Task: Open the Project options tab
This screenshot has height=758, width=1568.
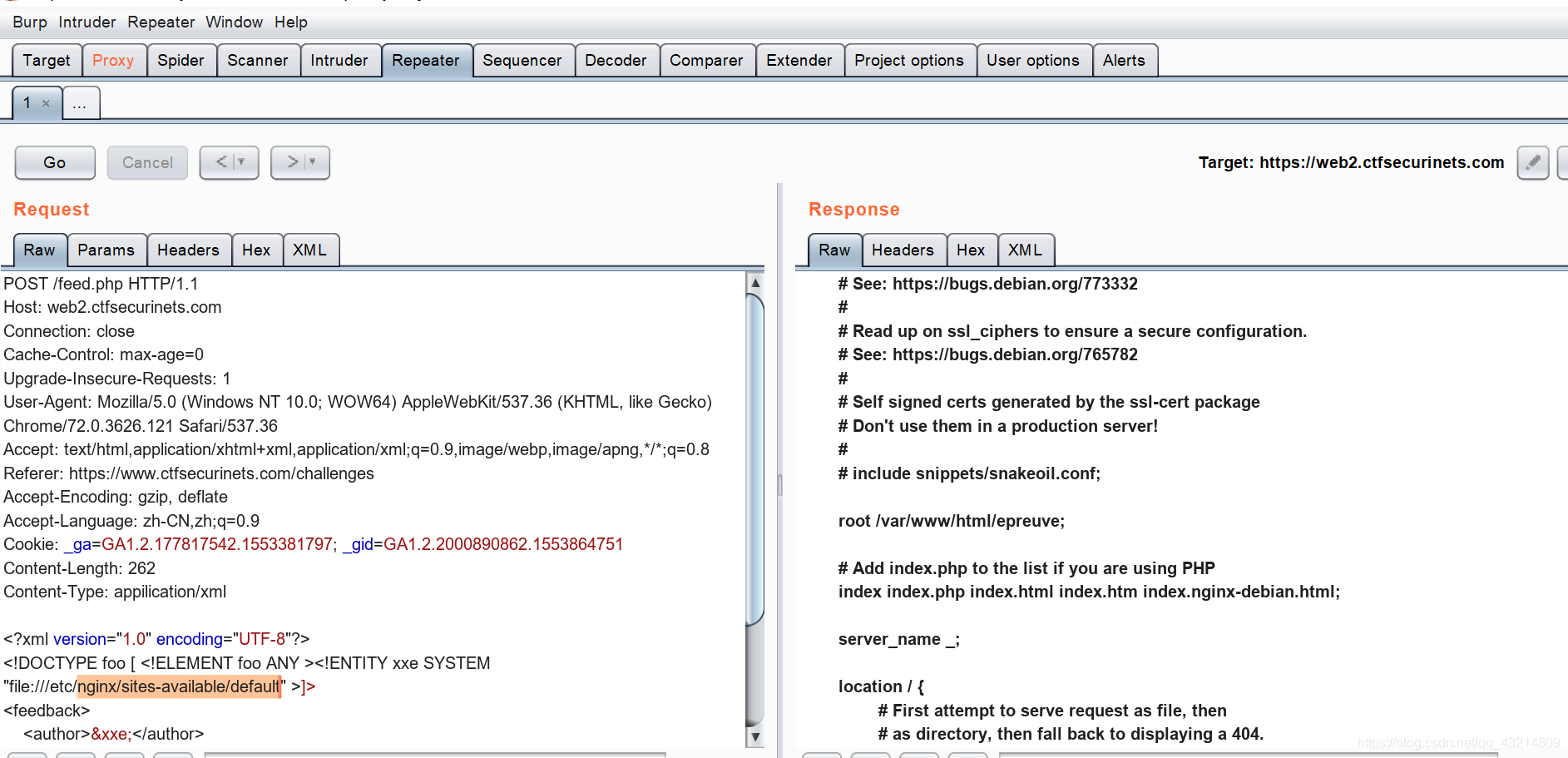Action: coord(909,61)
